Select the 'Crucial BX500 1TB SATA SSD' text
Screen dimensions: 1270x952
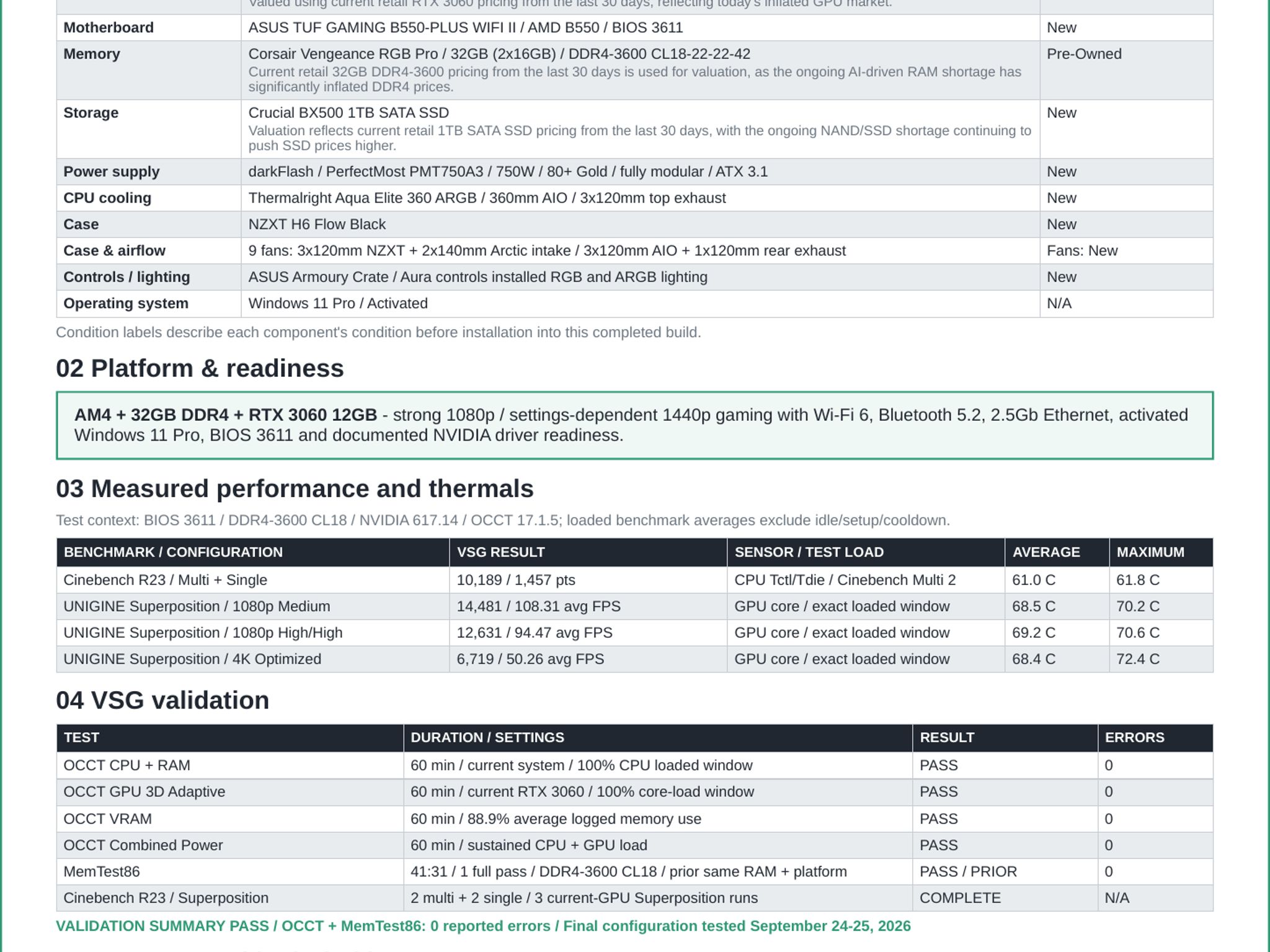click(349, 113)
